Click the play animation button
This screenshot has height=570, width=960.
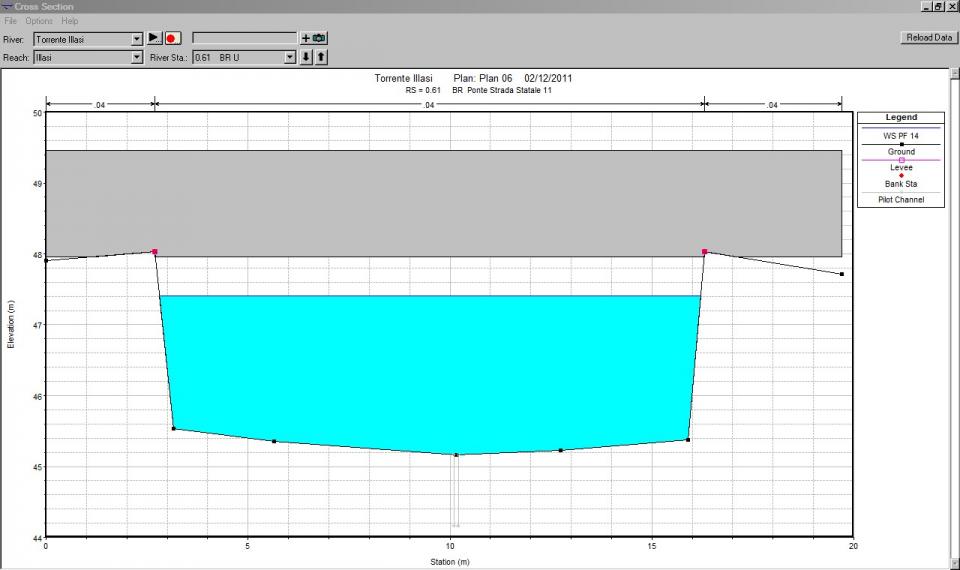click(154, 38)
